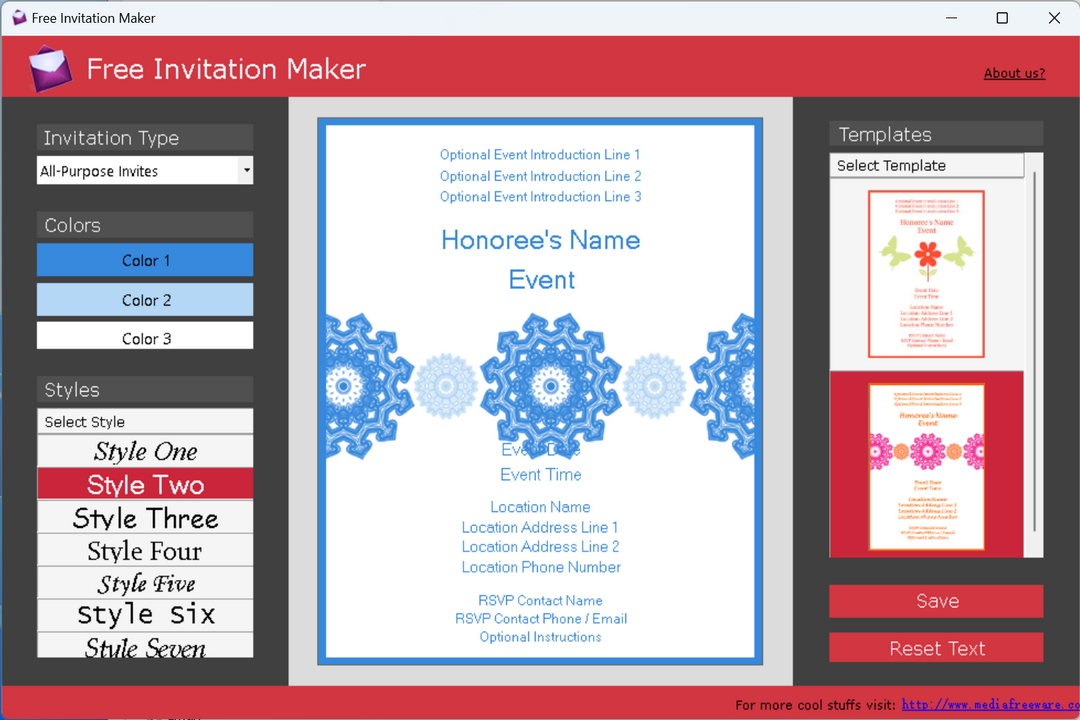The image size is (1080, 720).
Task: Select Style Five cursive style
Action: pyautogui.click(x=145, y=582)
